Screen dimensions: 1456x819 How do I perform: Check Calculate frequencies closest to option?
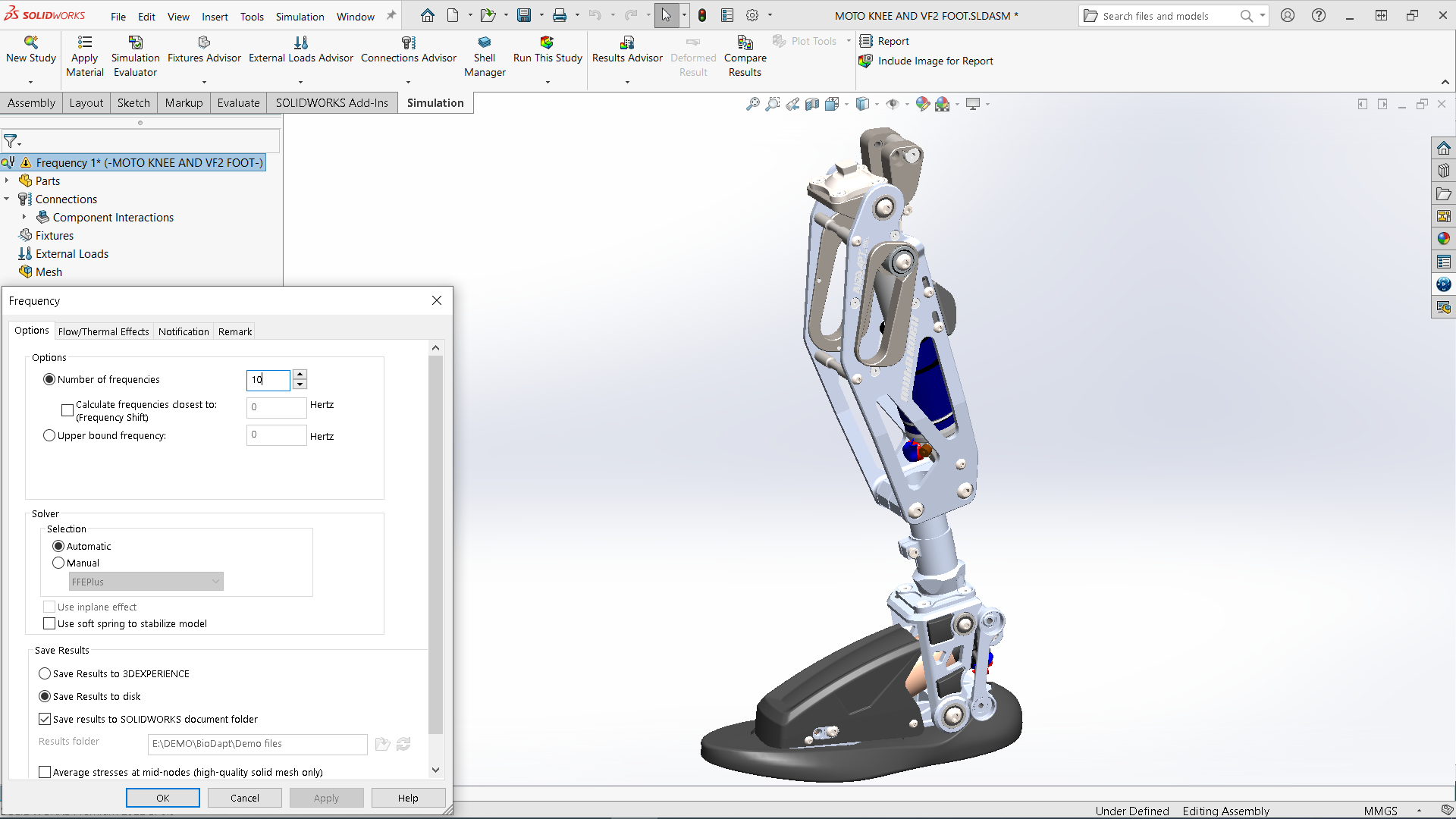coord(67,410)
